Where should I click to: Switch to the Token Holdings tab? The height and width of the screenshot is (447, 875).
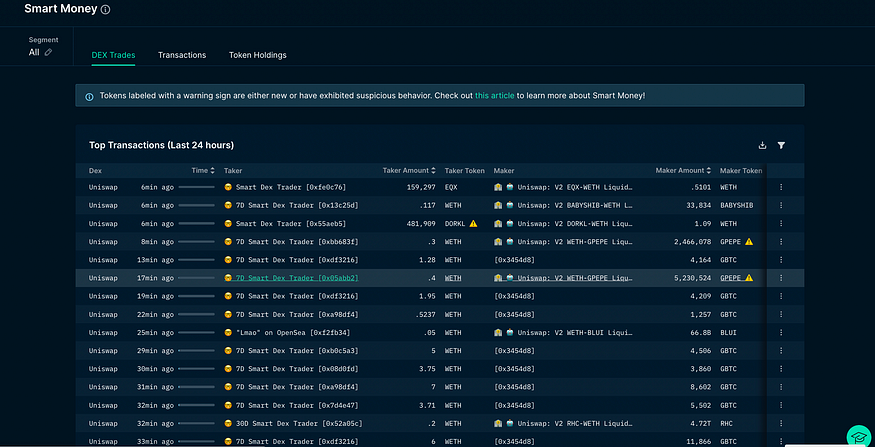pyautogui.click(x=258, y=55)
